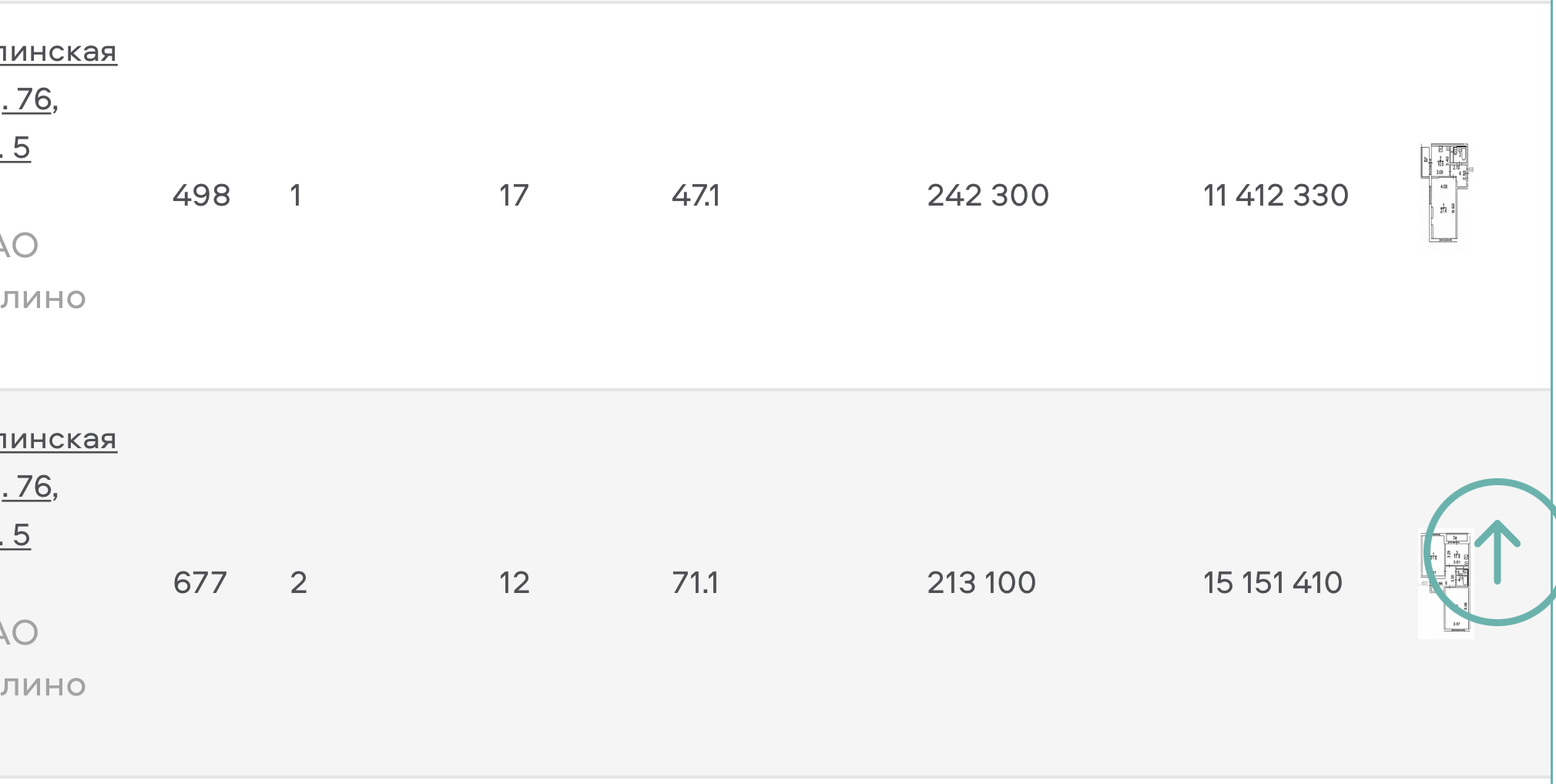Screen dimensions: 1556x784
Task: Select apartment number 677 cell
Action: pyautogui.click(x=200, y=583)
